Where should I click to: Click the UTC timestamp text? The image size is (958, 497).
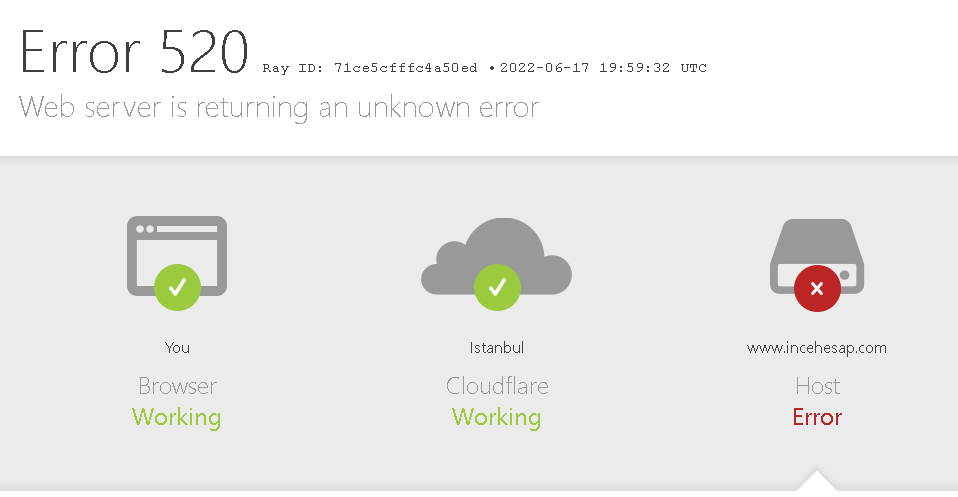[603, 68]
